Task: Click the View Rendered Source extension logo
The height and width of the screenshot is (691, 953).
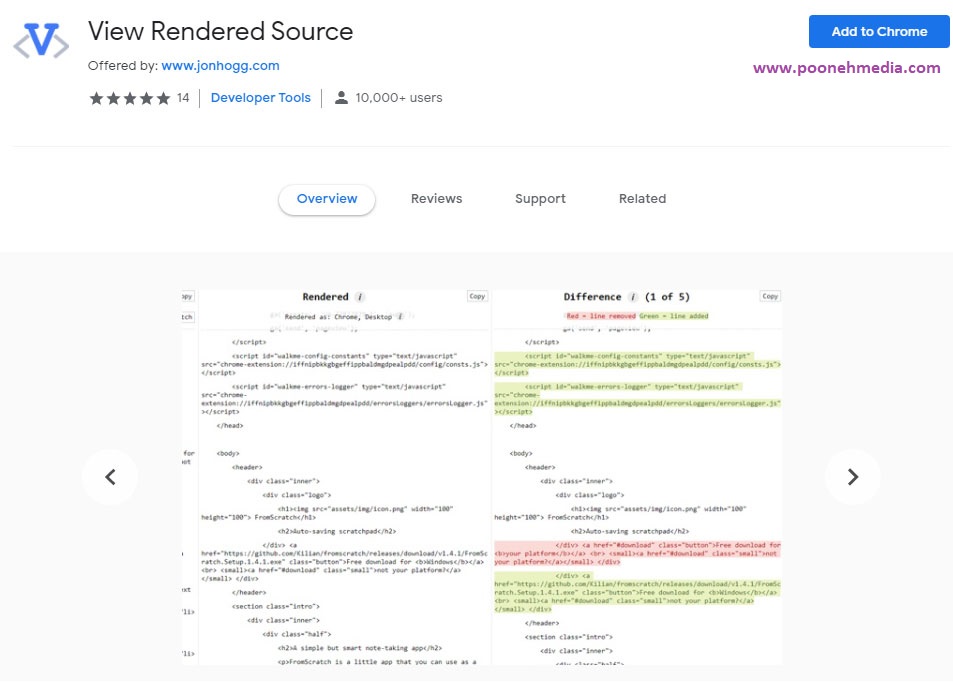Action: point(41,40)
